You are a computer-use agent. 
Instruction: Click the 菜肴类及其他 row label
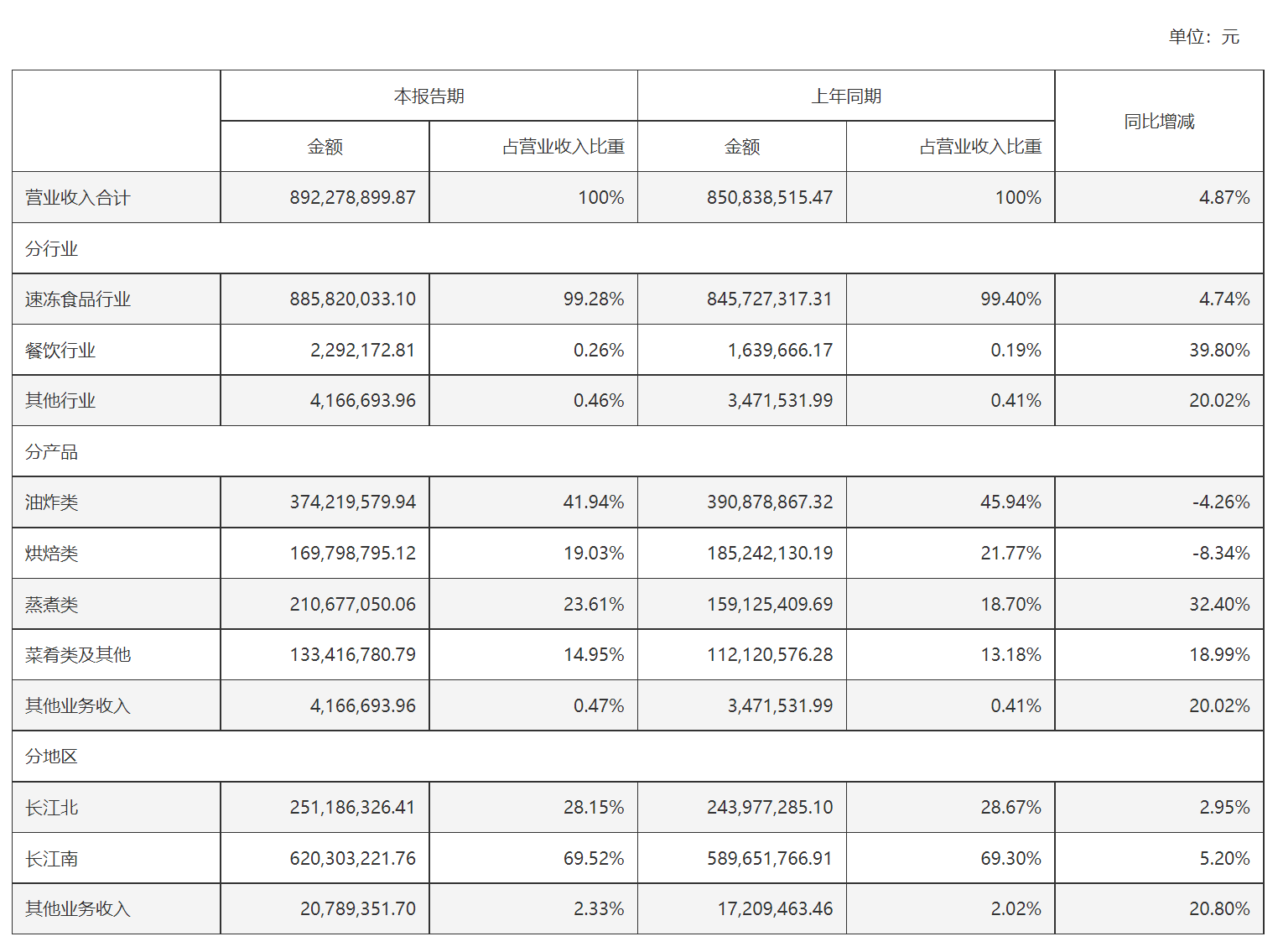(x=78, y=655)
